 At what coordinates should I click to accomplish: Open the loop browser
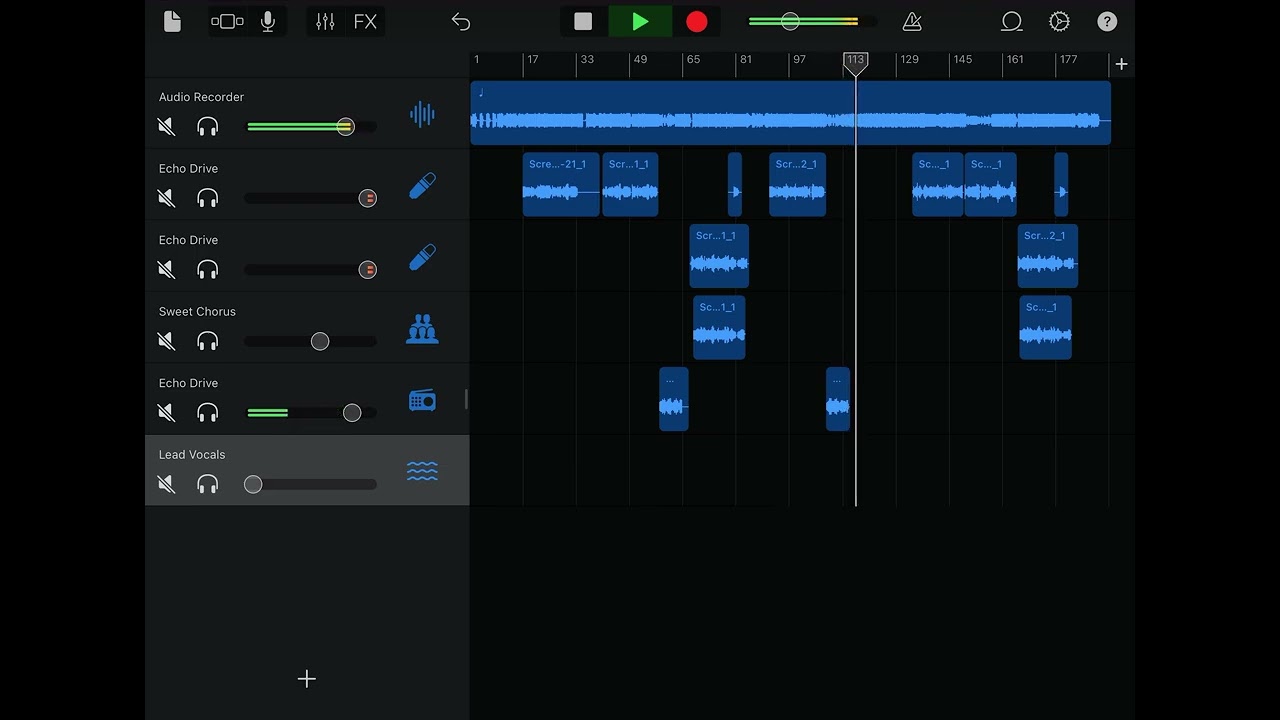coord(1012,21)
